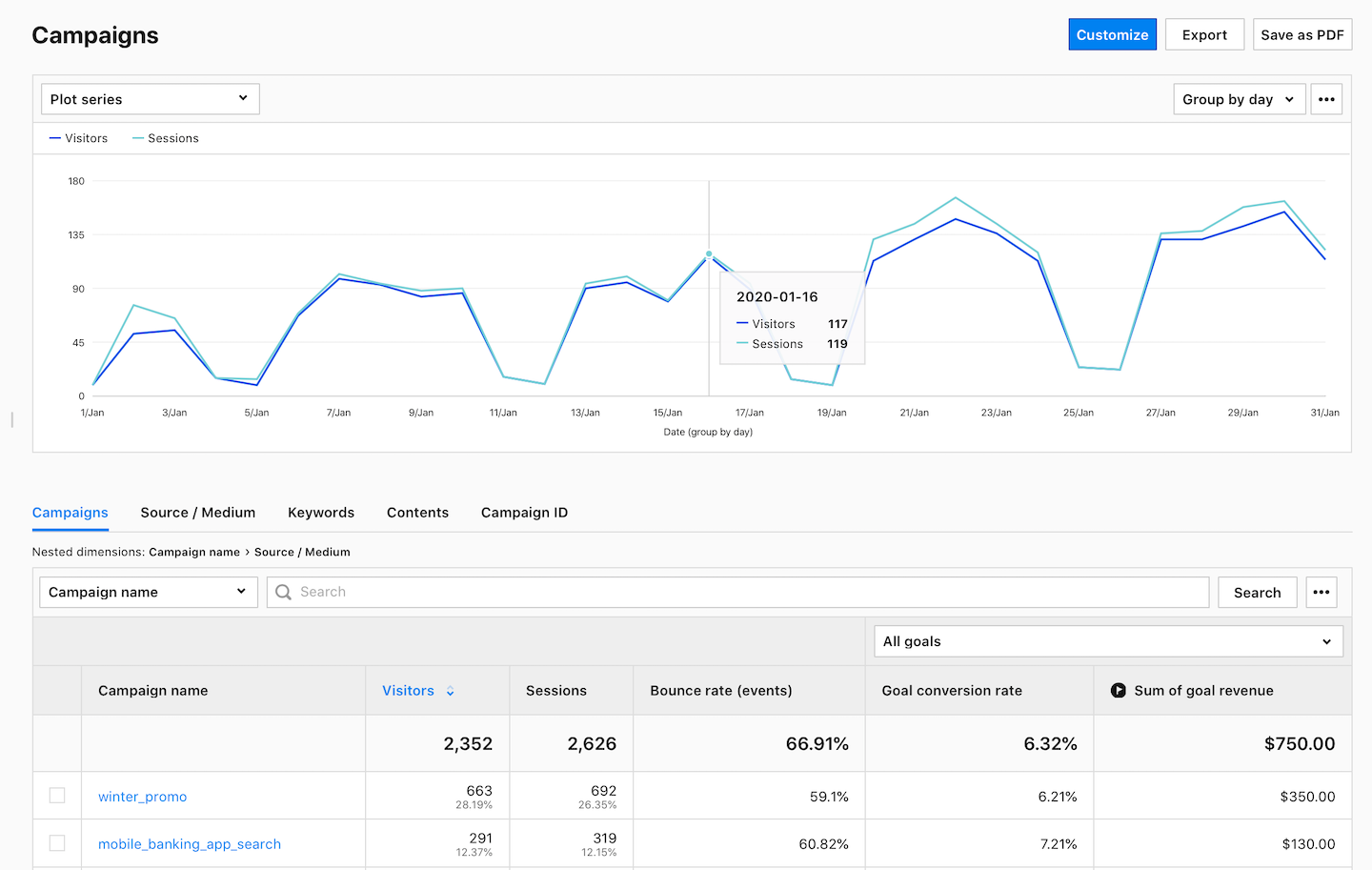
Task: Focus the campaign search input field
Action: coord(738,592)
